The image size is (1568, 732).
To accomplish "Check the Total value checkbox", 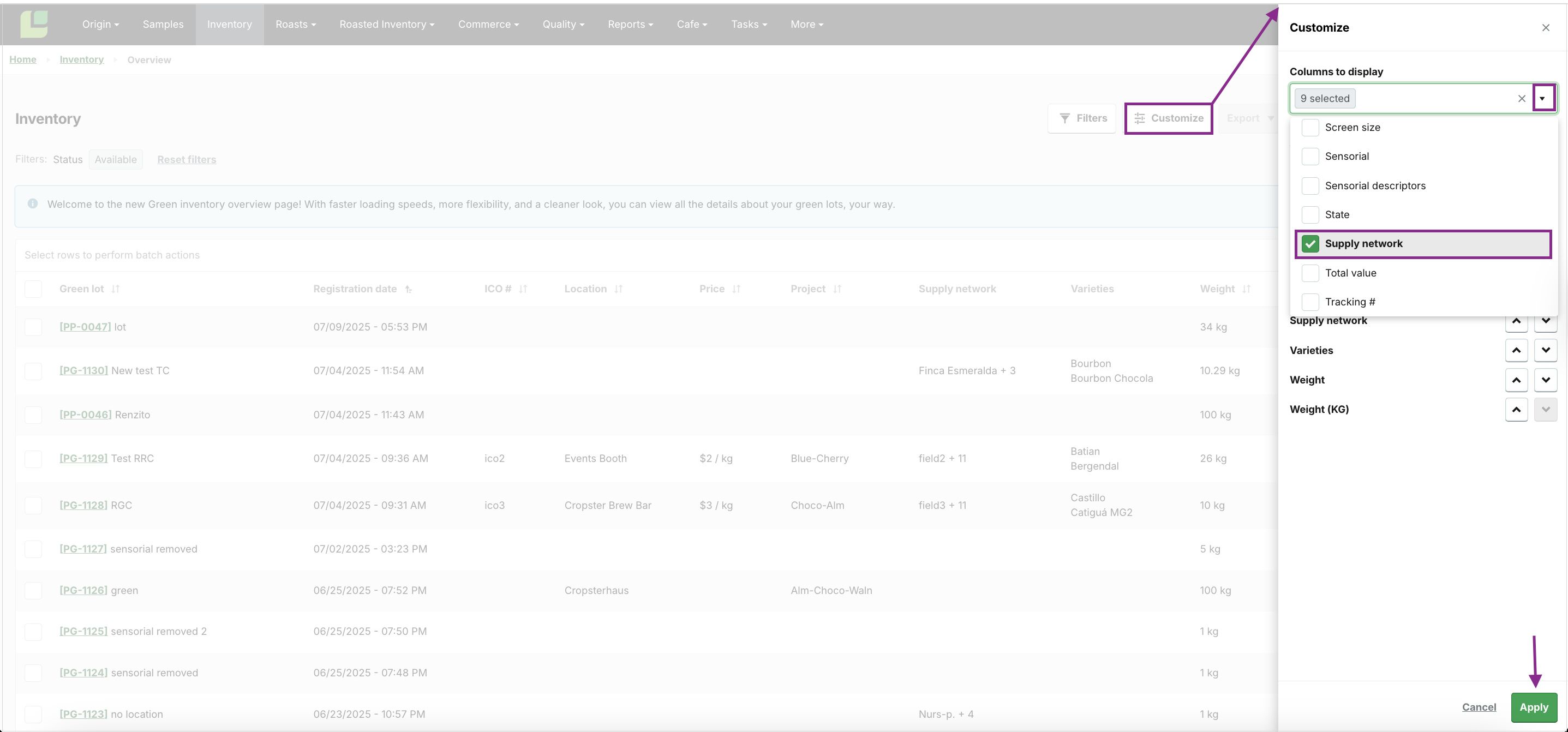I will point(1310,273).
